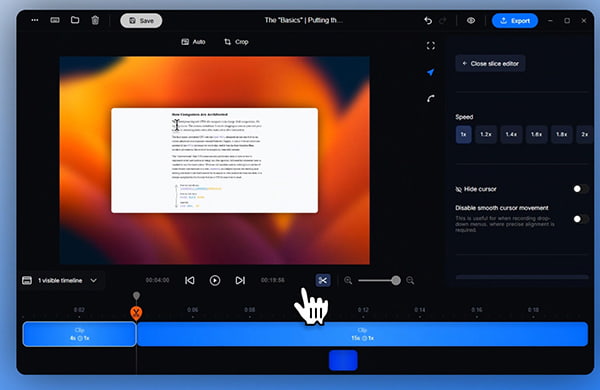The height and width of the screenshot is (390, 600).
Task: Click the video preview canvas
Action: [x=215, y=160]
